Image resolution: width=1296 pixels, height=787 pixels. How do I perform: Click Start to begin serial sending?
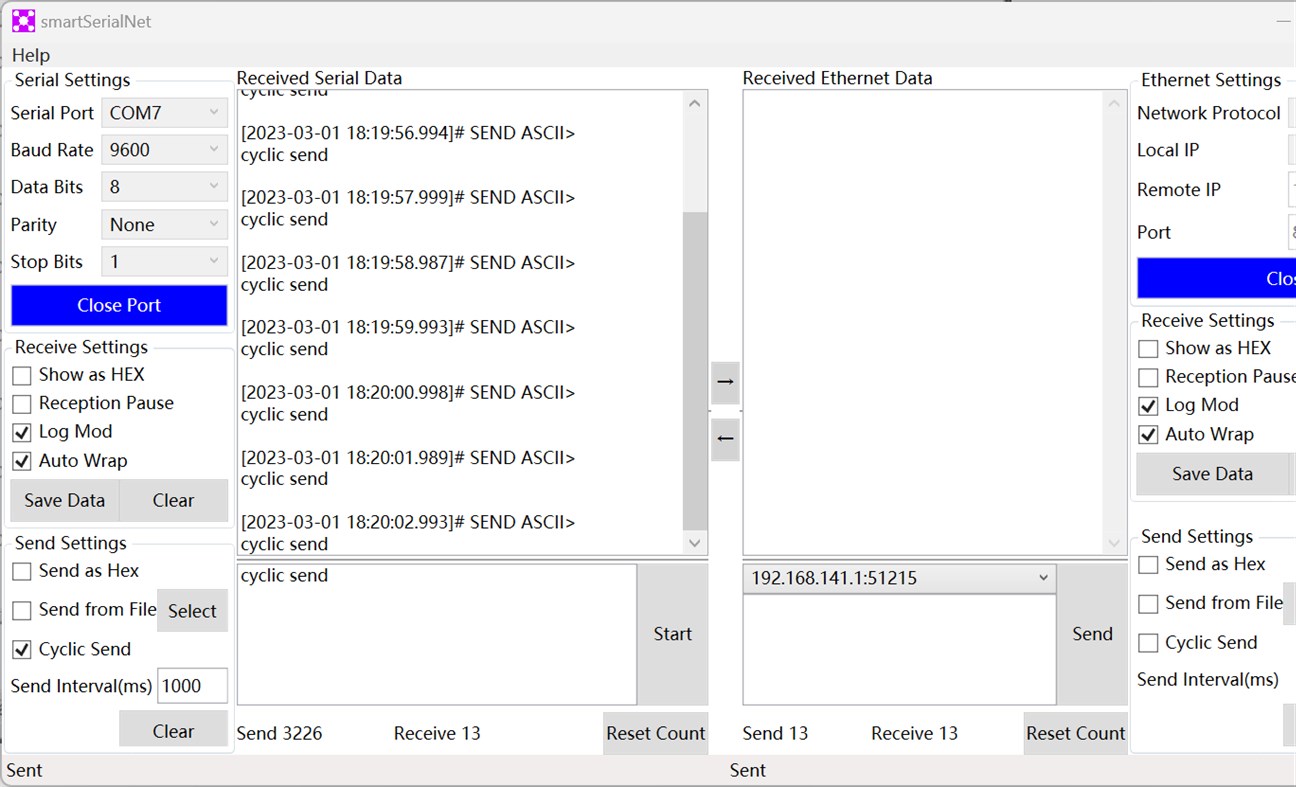click(x=672, y=633)
